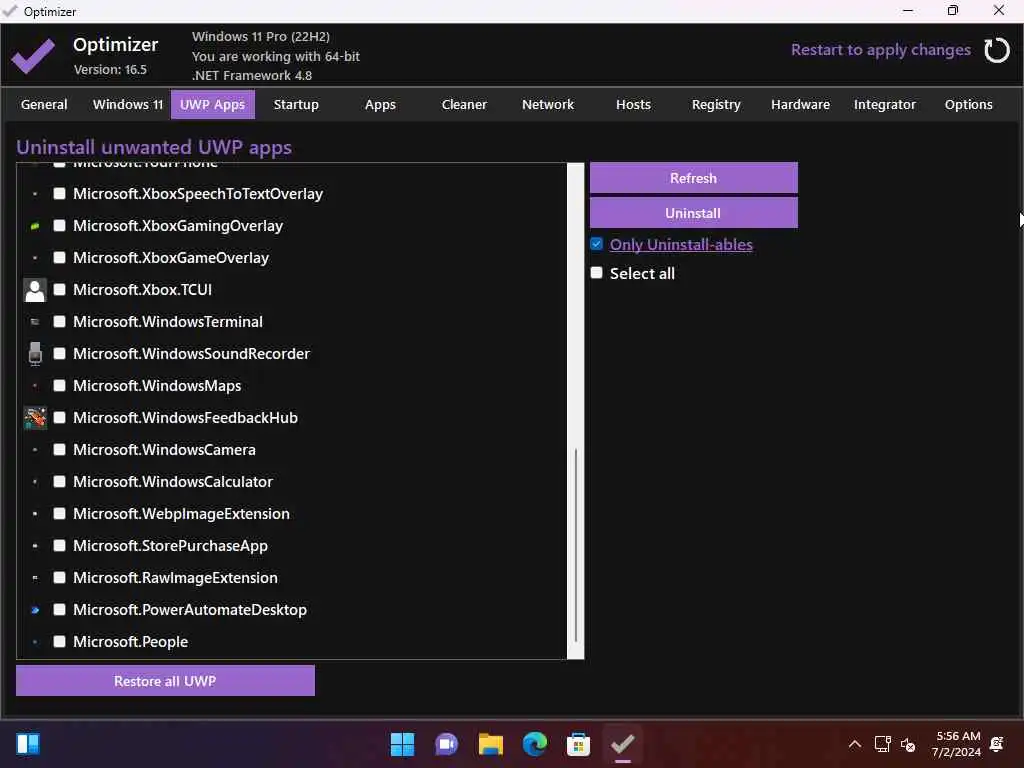Click Restore all UWP button
Viewport: 1024px width, 768px height.
(165, 680)
